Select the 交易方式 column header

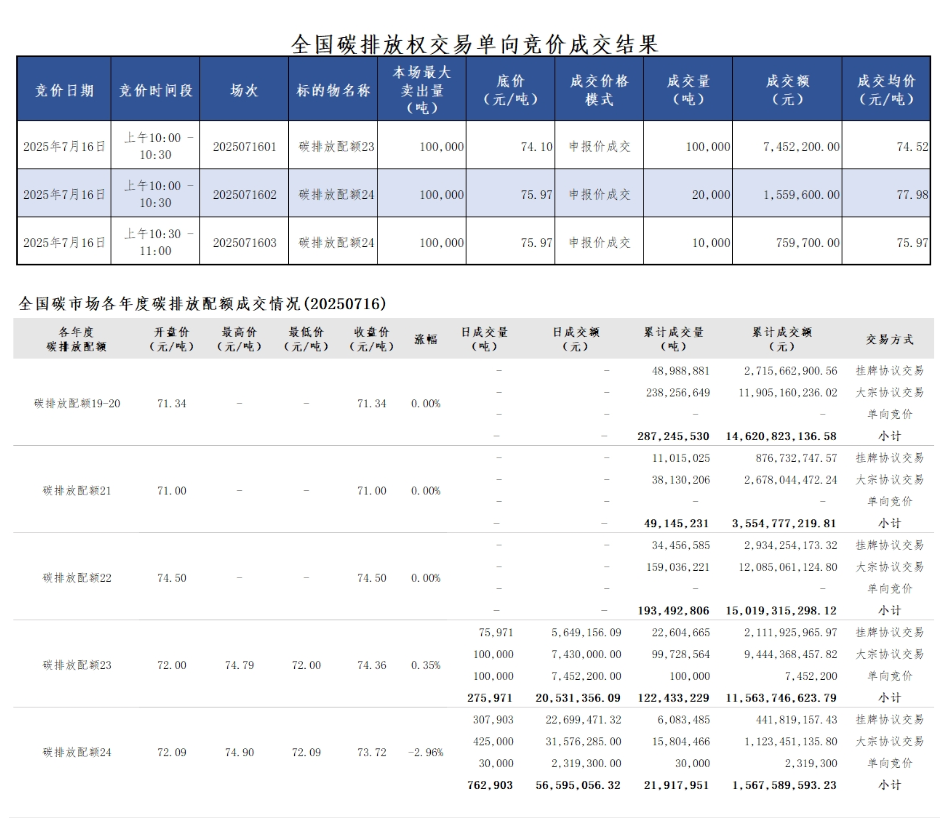coord(889,339)
